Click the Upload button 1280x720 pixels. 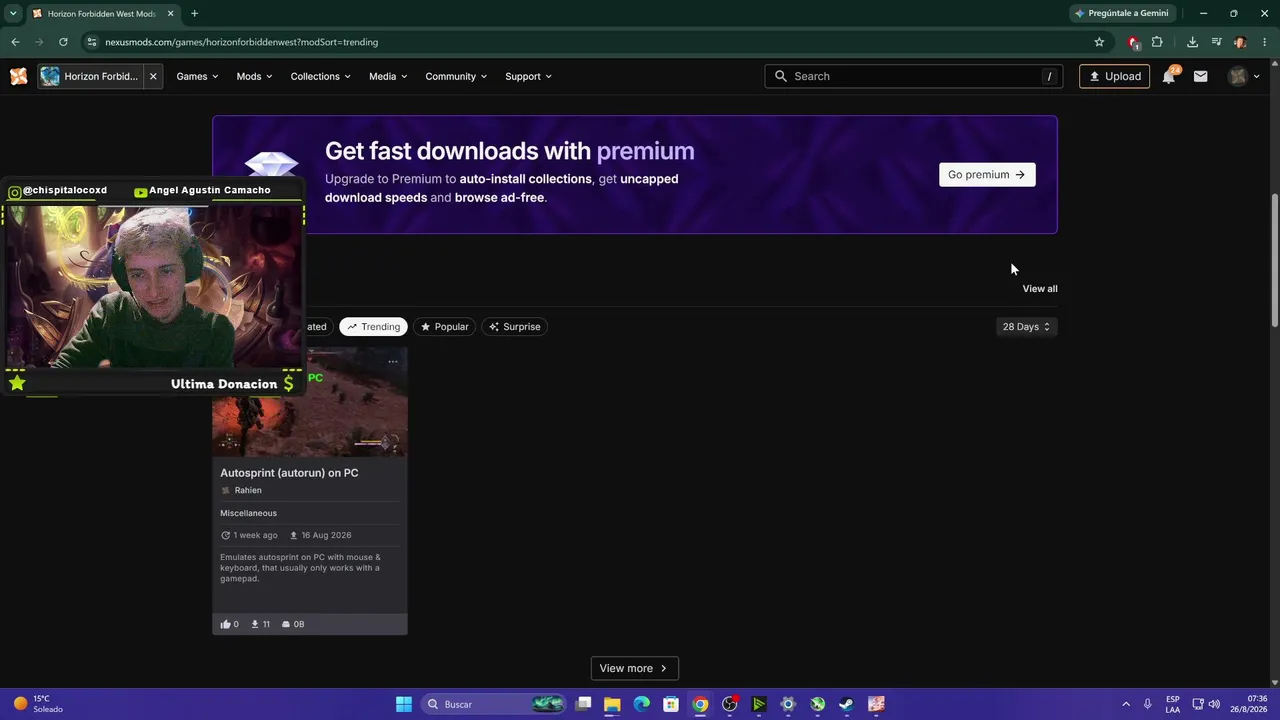coord(1115,76)
